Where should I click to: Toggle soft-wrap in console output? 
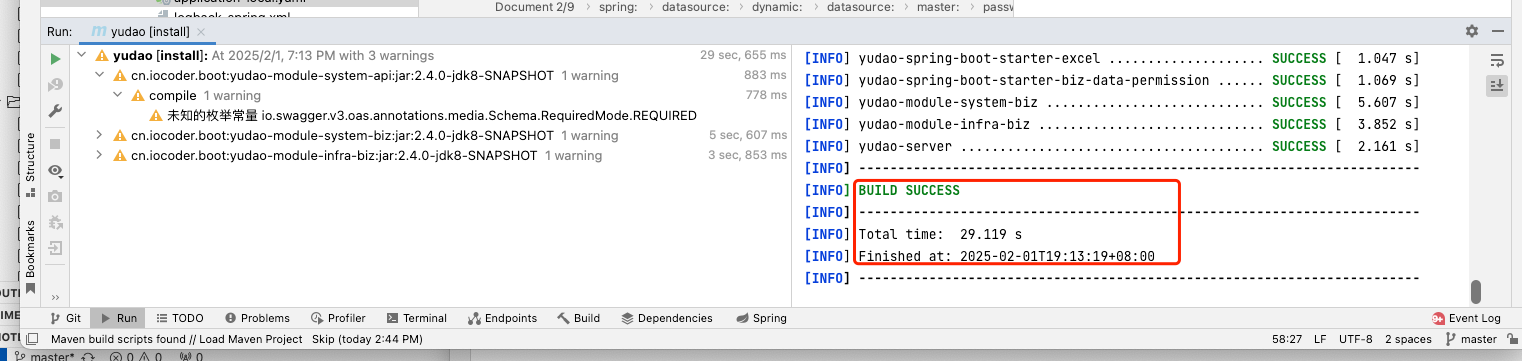(1496, 60)
